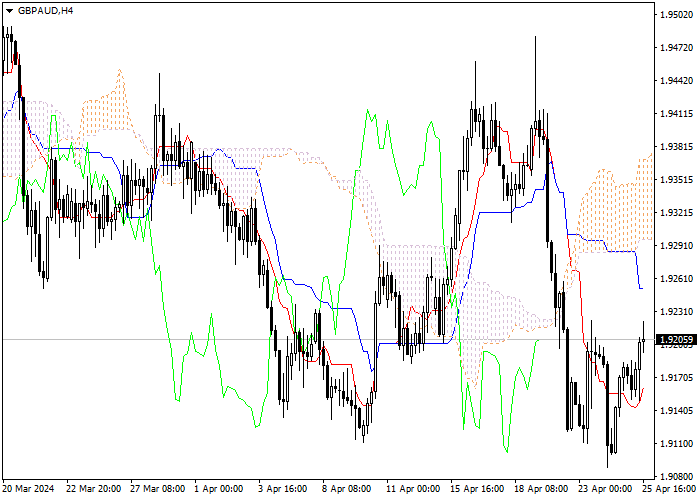700x500 pixels.
Task: Click price level 1.94115 on the price scale
Action: (676, 114)
